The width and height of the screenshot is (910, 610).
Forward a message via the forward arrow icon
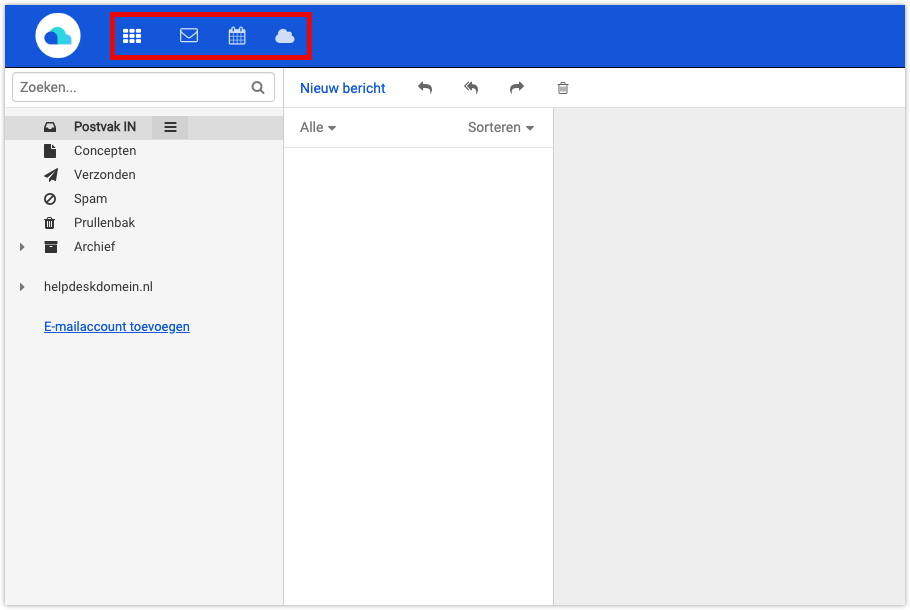click(517, 88)
